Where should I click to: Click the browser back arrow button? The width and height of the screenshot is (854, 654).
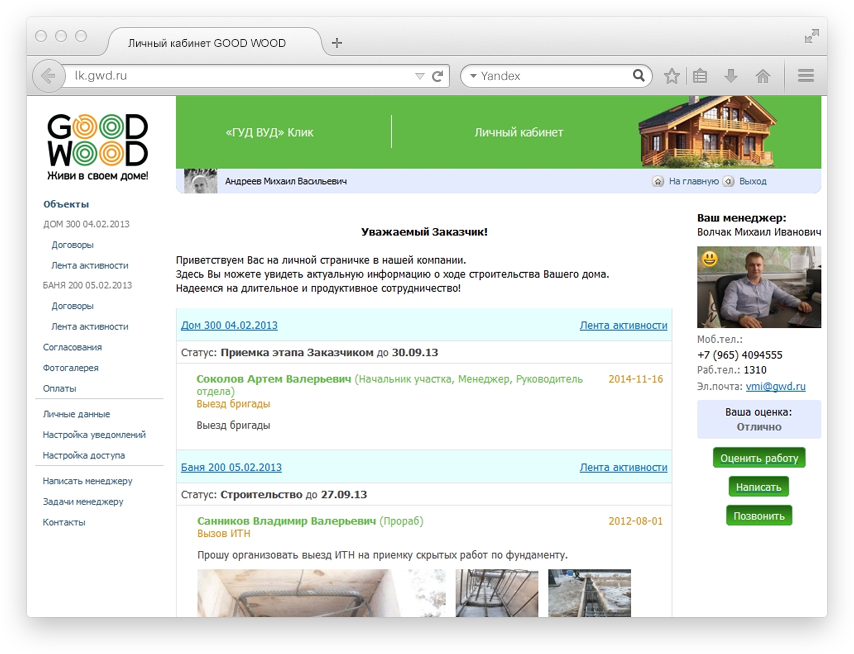pos(48,76)
